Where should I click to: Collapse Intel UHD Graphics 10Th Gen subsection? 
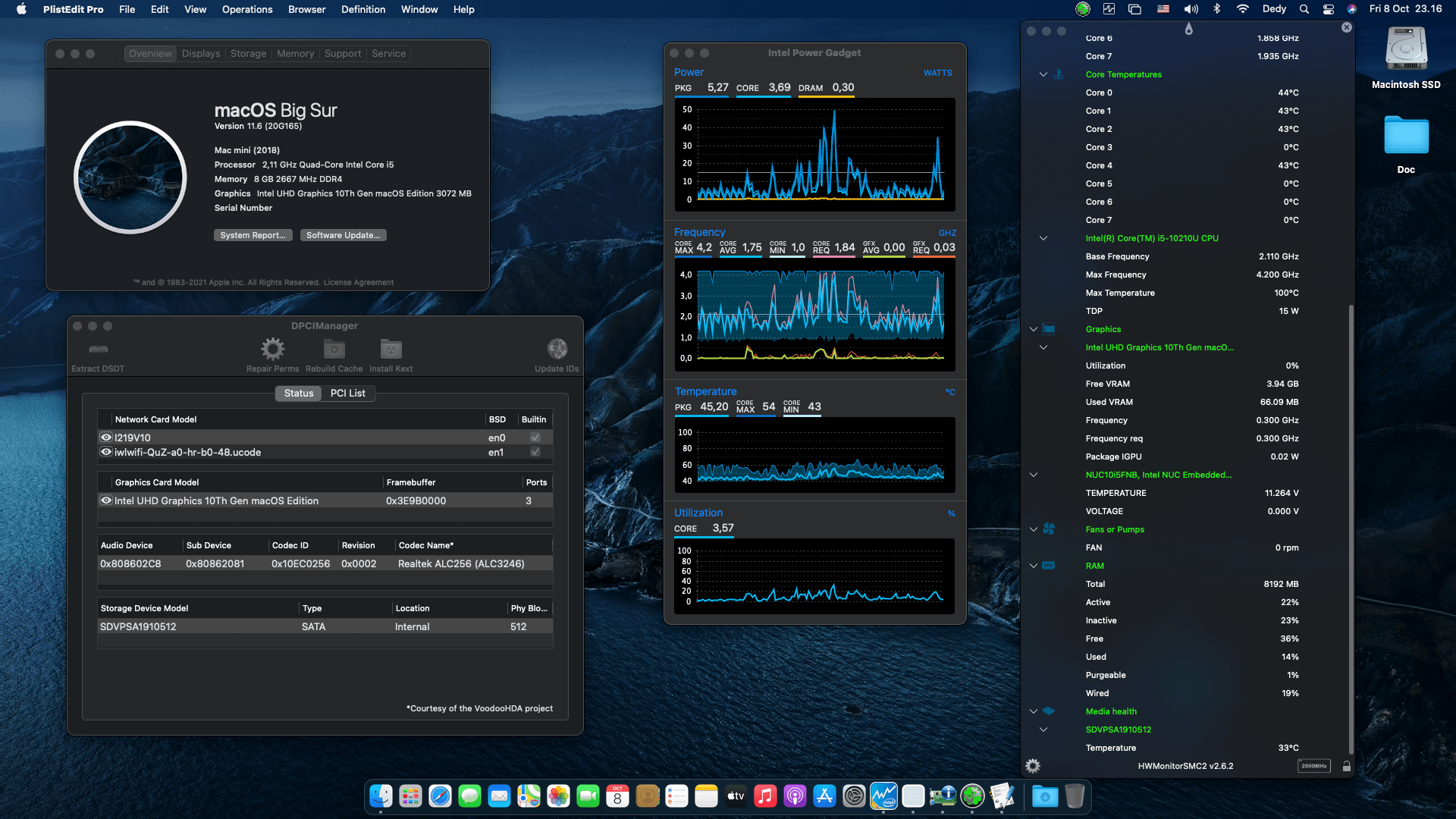[x=1043, y=347]
